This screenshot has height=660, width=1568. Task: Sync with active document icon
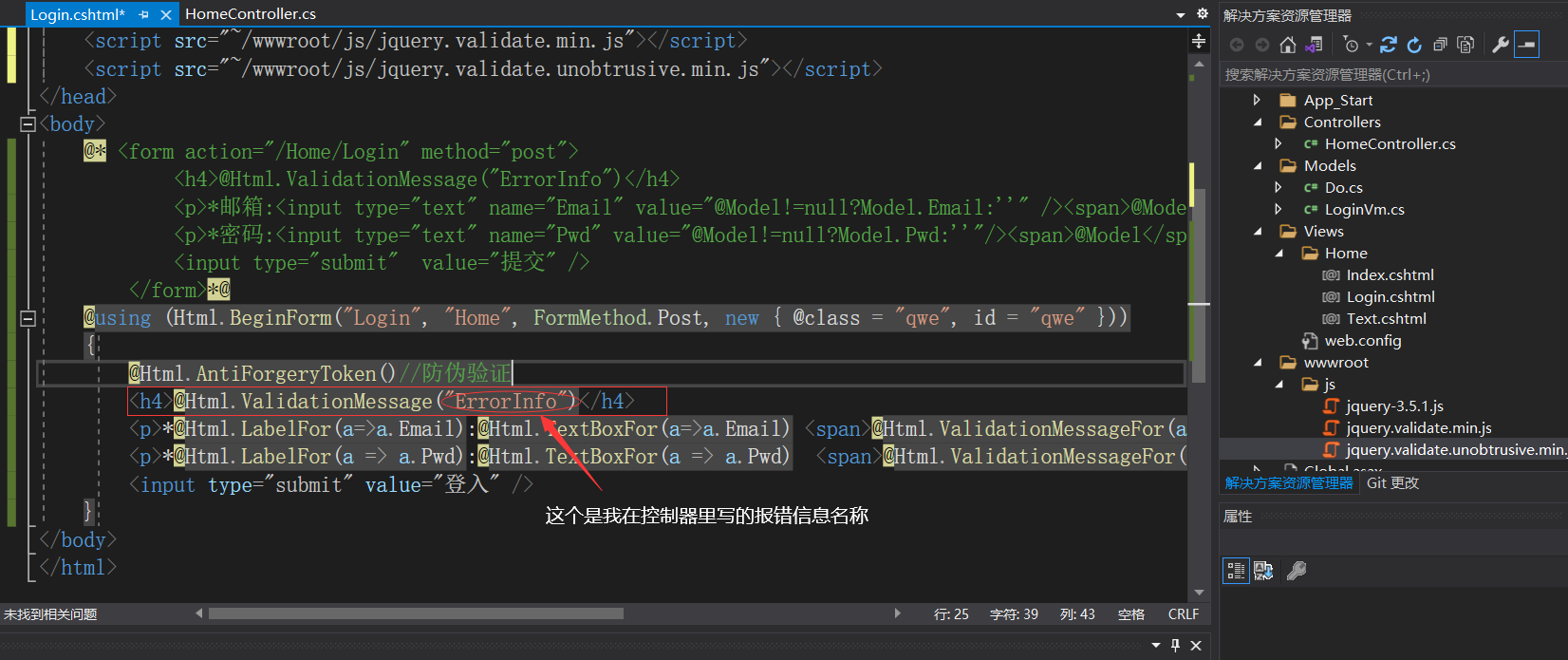tap(1389, 45)
